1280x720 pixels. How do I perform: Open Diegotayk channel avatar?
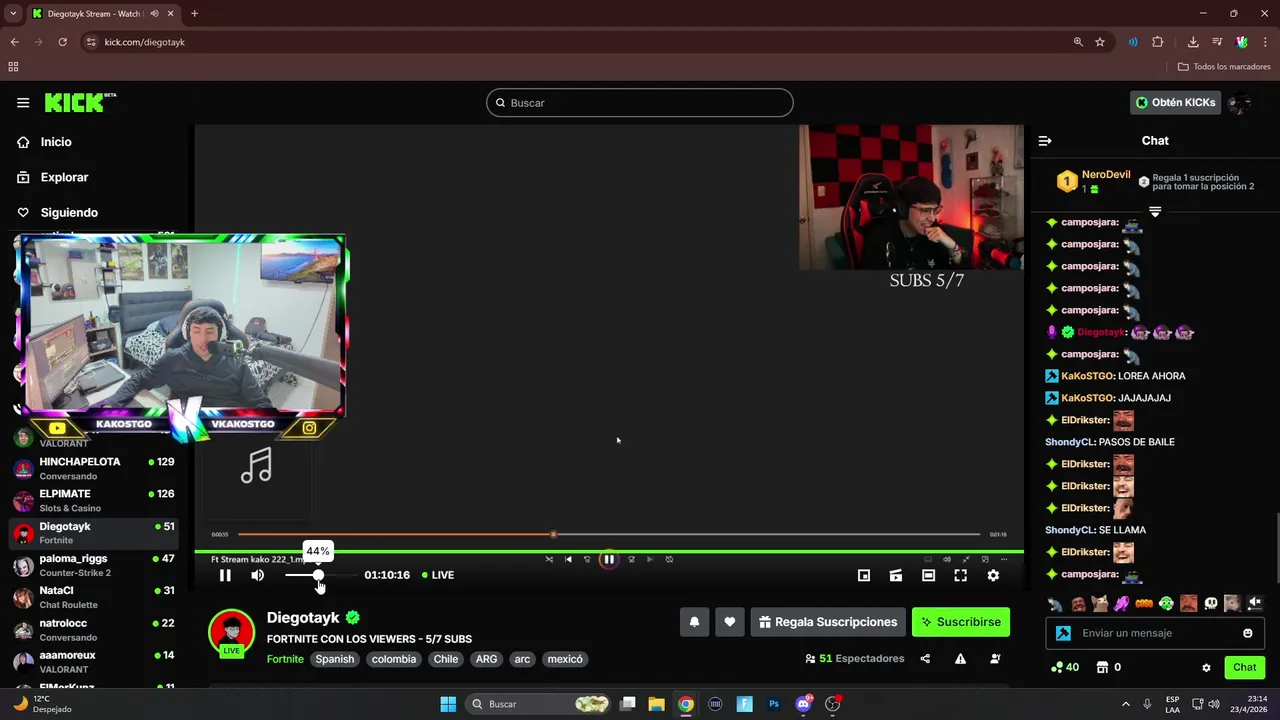(231, 633)
